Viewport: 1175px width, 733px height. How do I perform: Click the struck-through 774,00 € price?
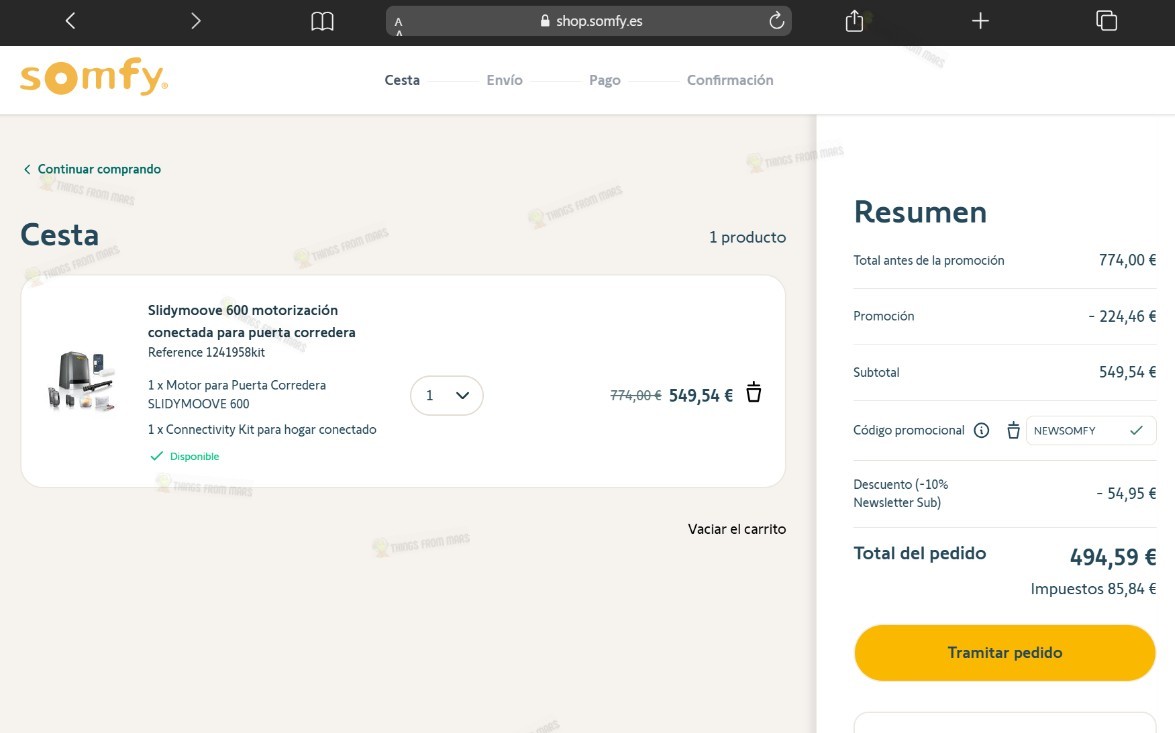click(x=635, y=395)
